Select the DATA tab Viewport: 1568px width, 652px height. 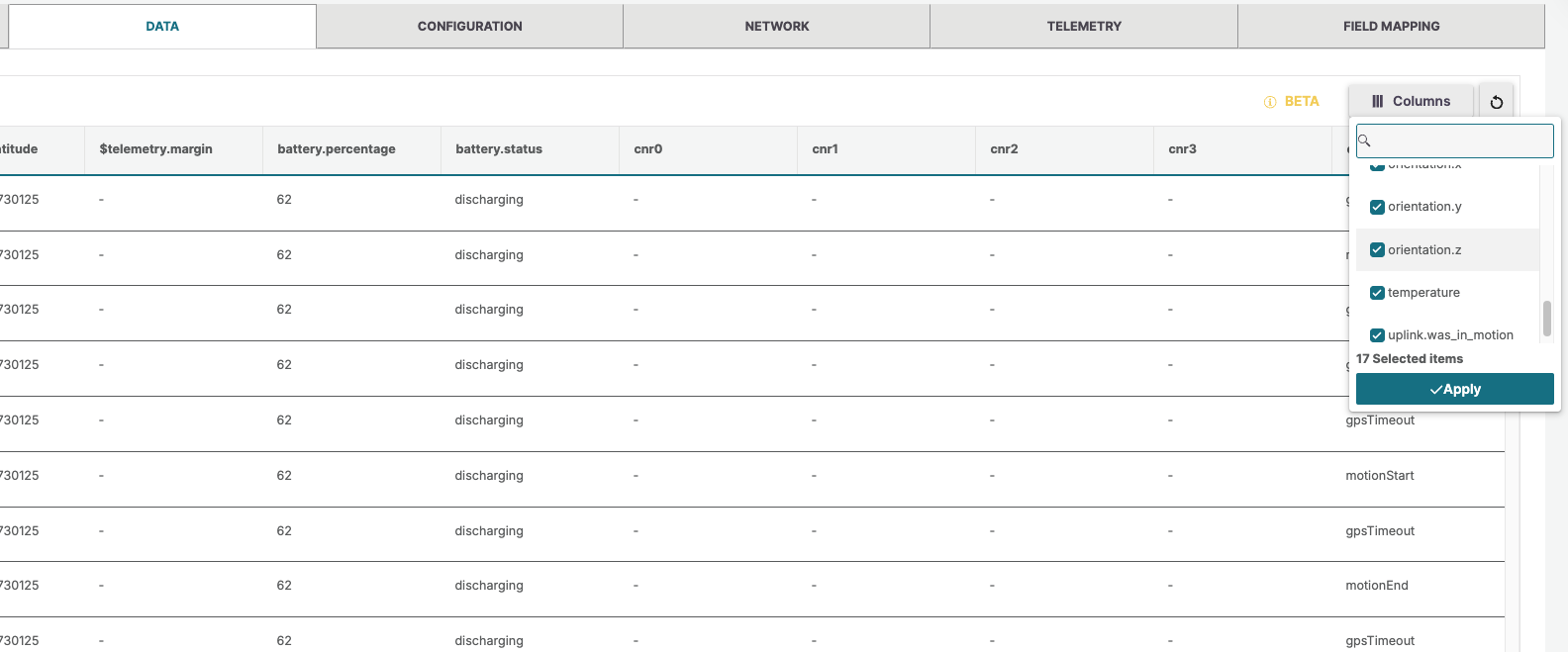coord(162,27)
